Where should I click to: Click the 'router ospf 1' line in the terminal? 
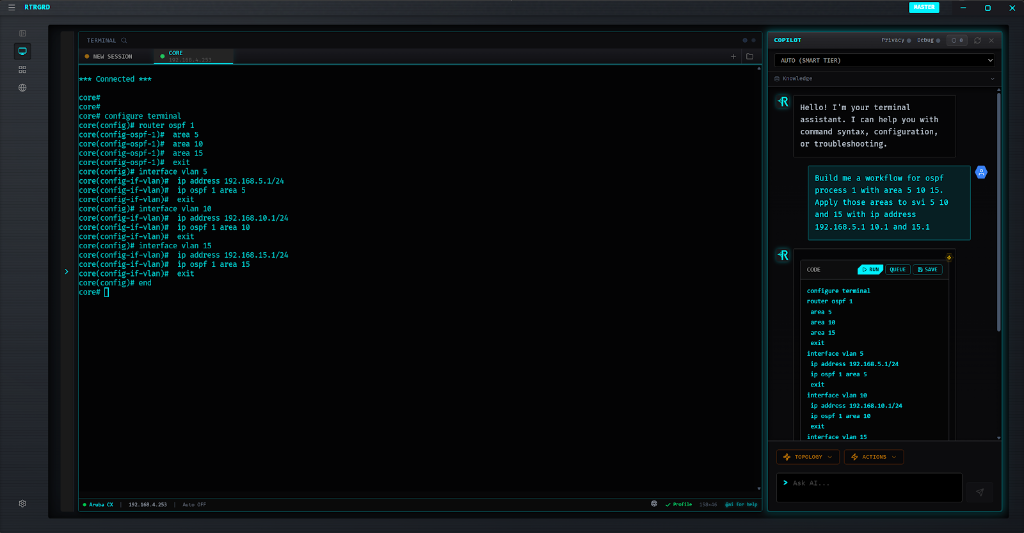point(136,125)
